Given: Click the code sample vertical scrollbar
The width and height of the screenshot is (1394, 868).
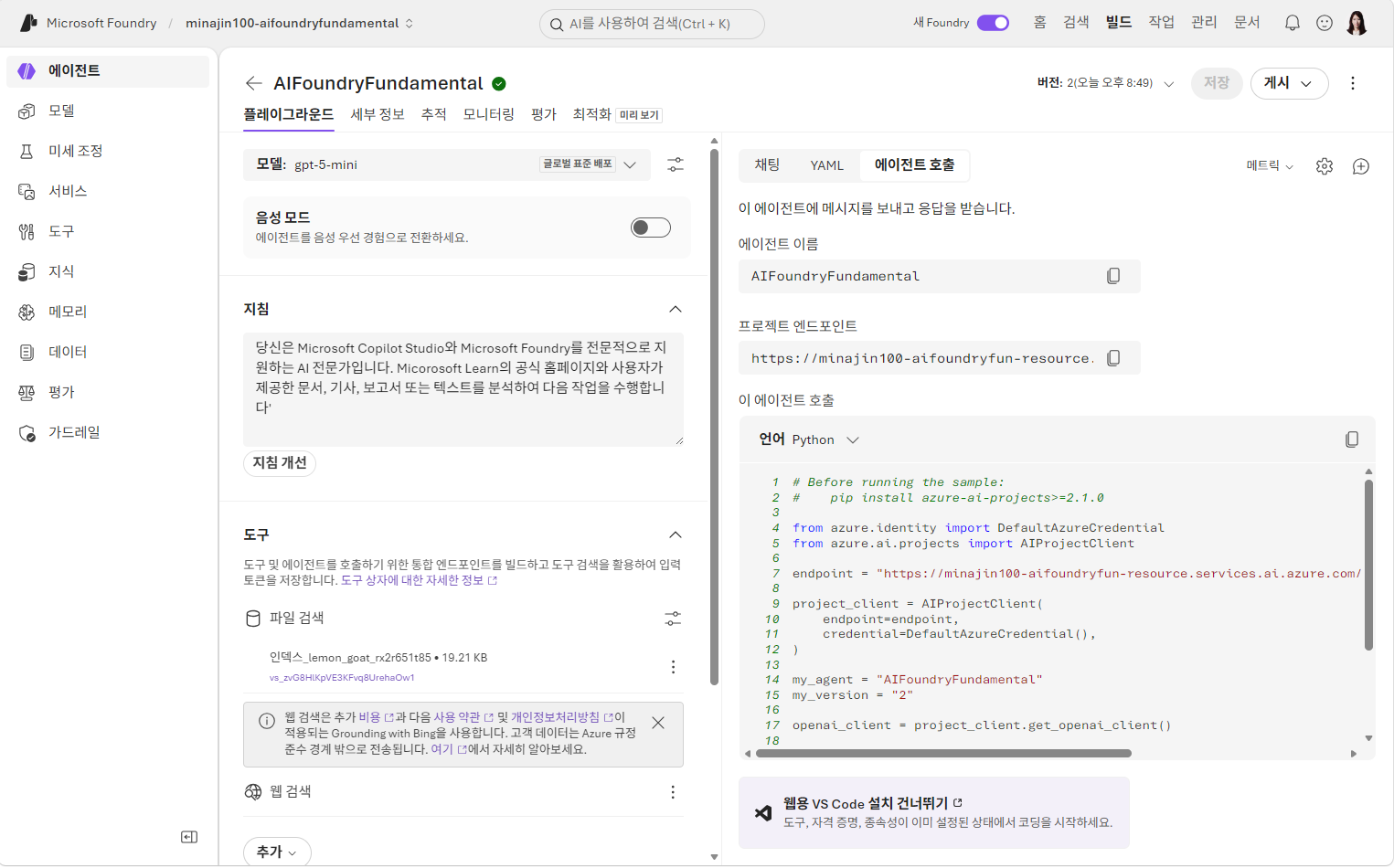Looking at the screenshot, I should [1368, 564].
